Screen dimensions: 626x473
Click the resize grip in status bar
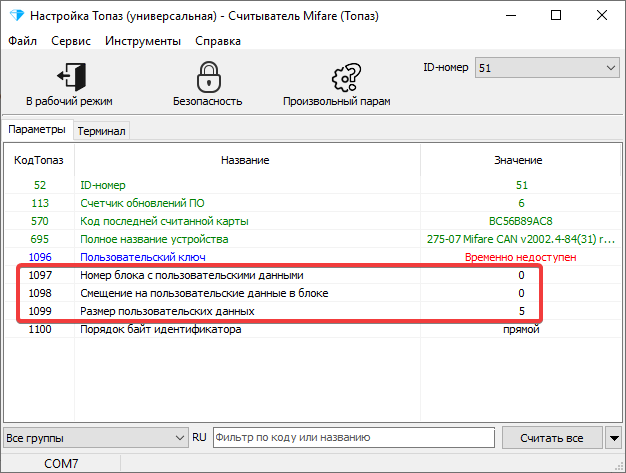click(x=618, y=467)
